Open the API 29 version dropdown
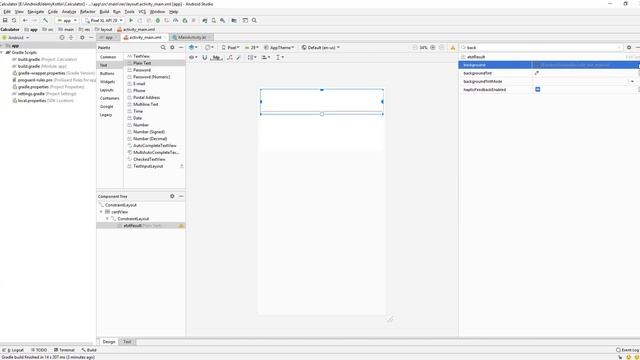The image size is (640, 360). point(252,47)
